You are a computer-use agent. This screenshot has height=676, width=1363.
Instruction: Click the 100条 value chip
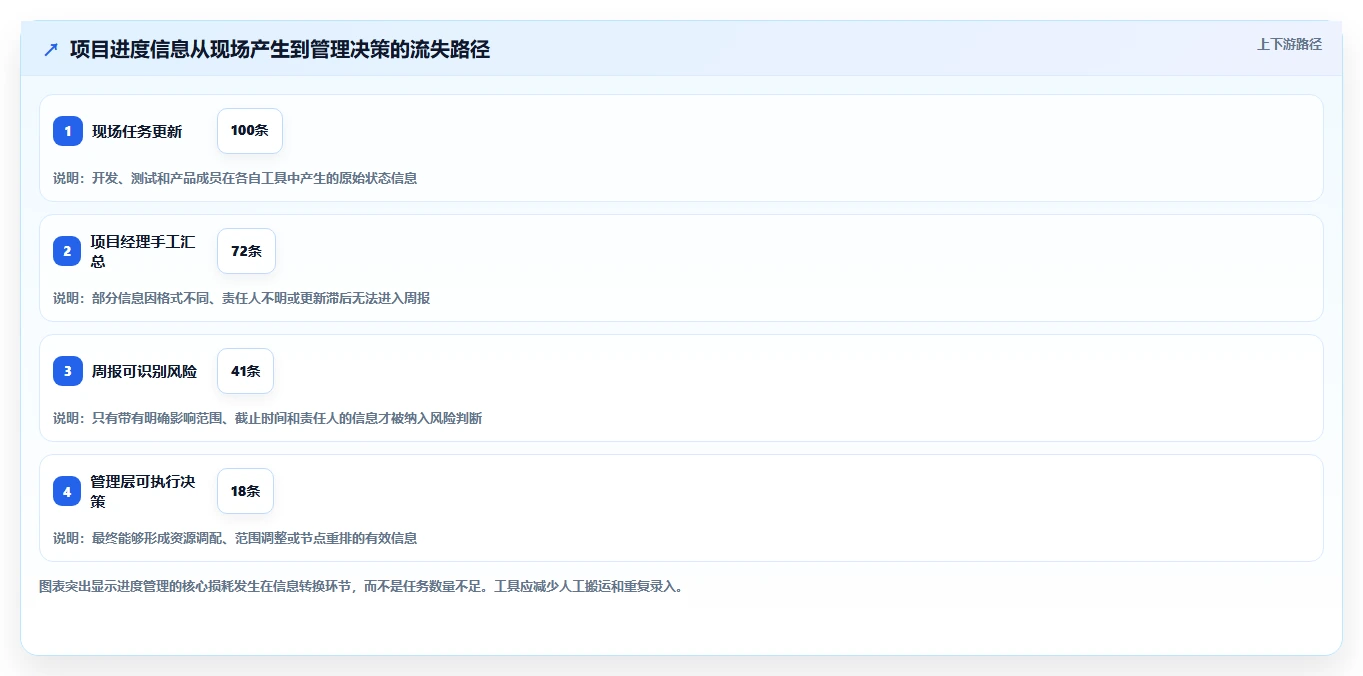[x=250, y=131]
